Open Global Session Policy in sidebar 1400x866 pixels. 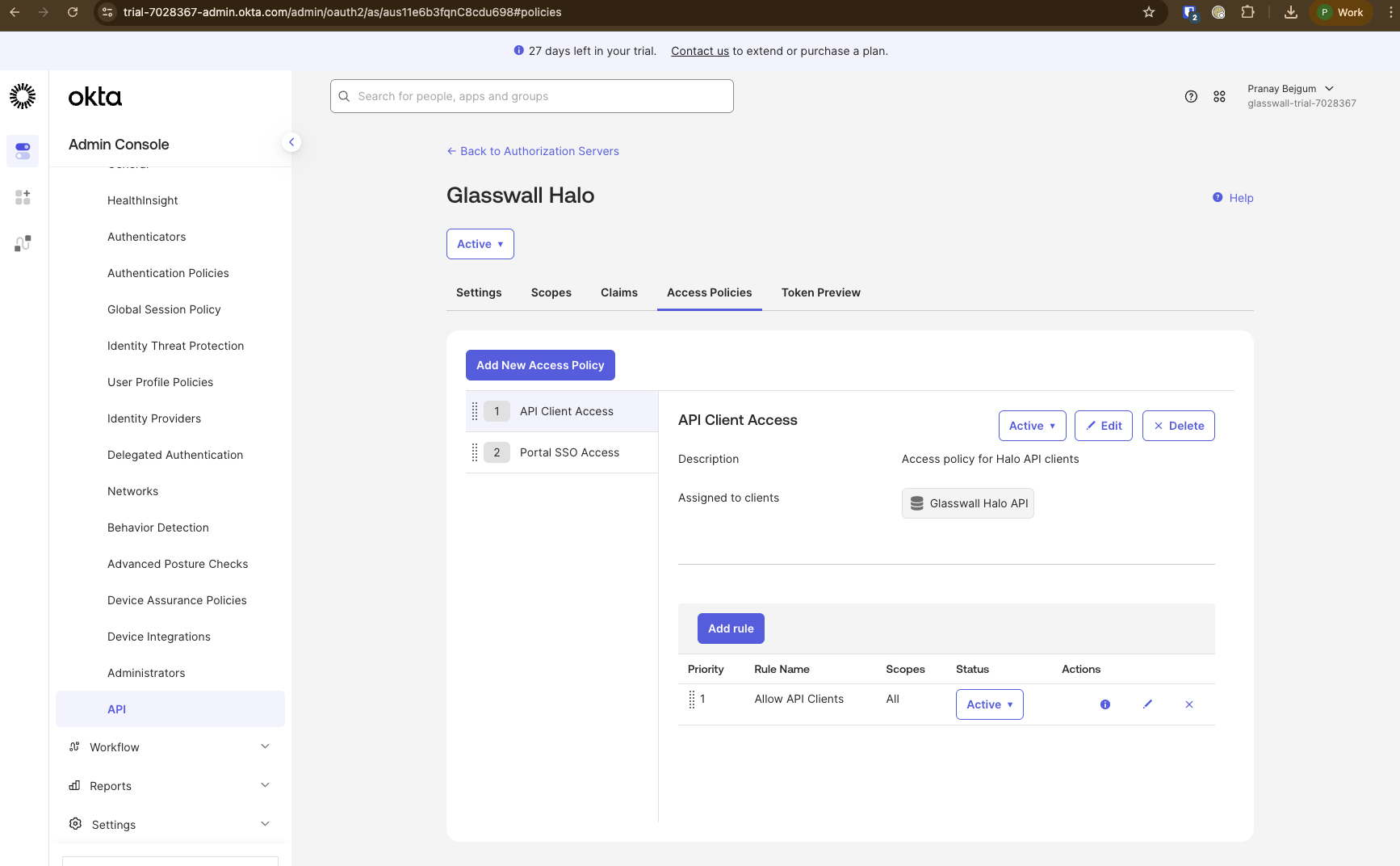164,309
